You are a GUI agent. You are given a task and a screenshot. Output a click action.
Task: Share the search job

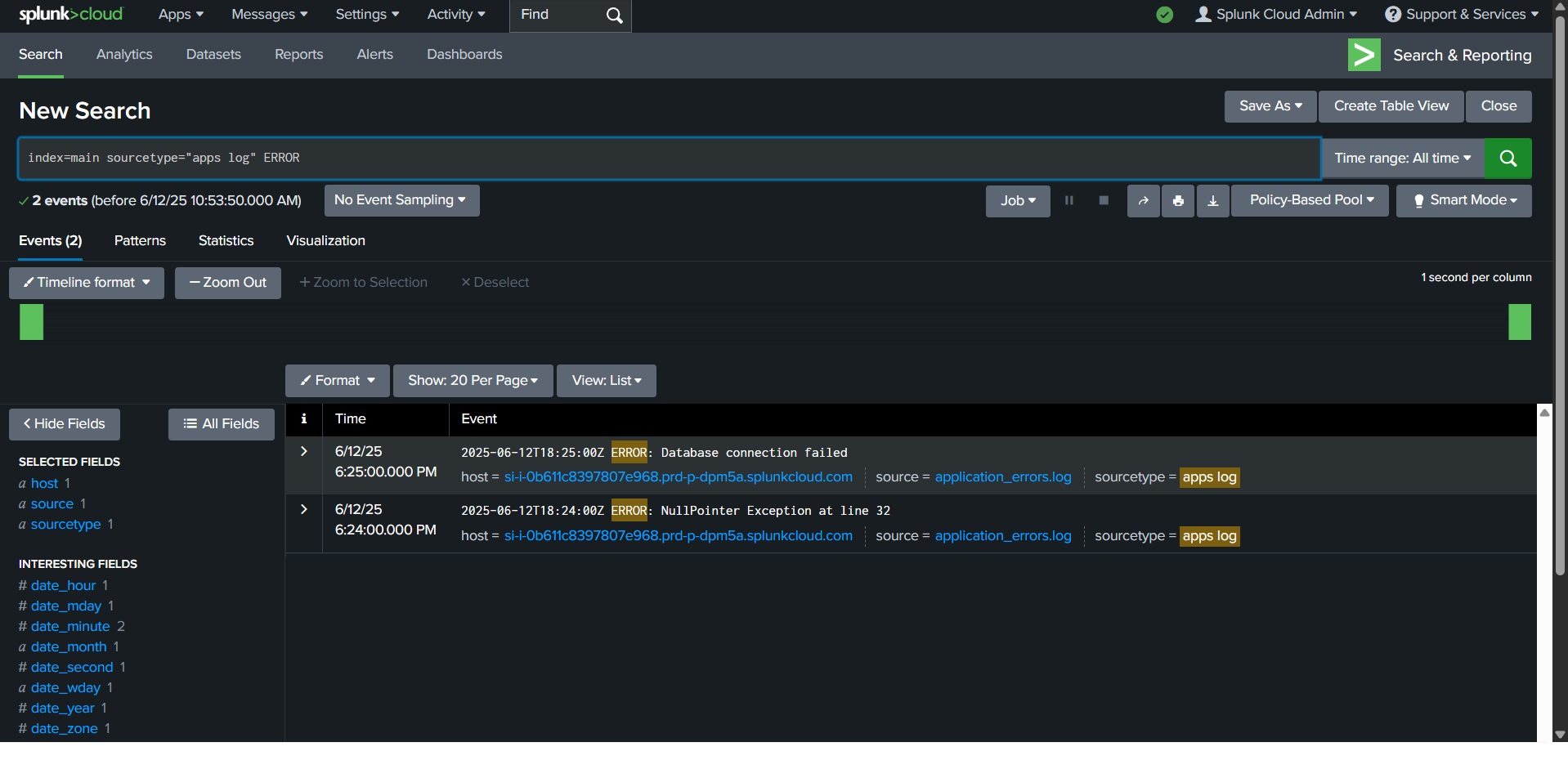1144,201
